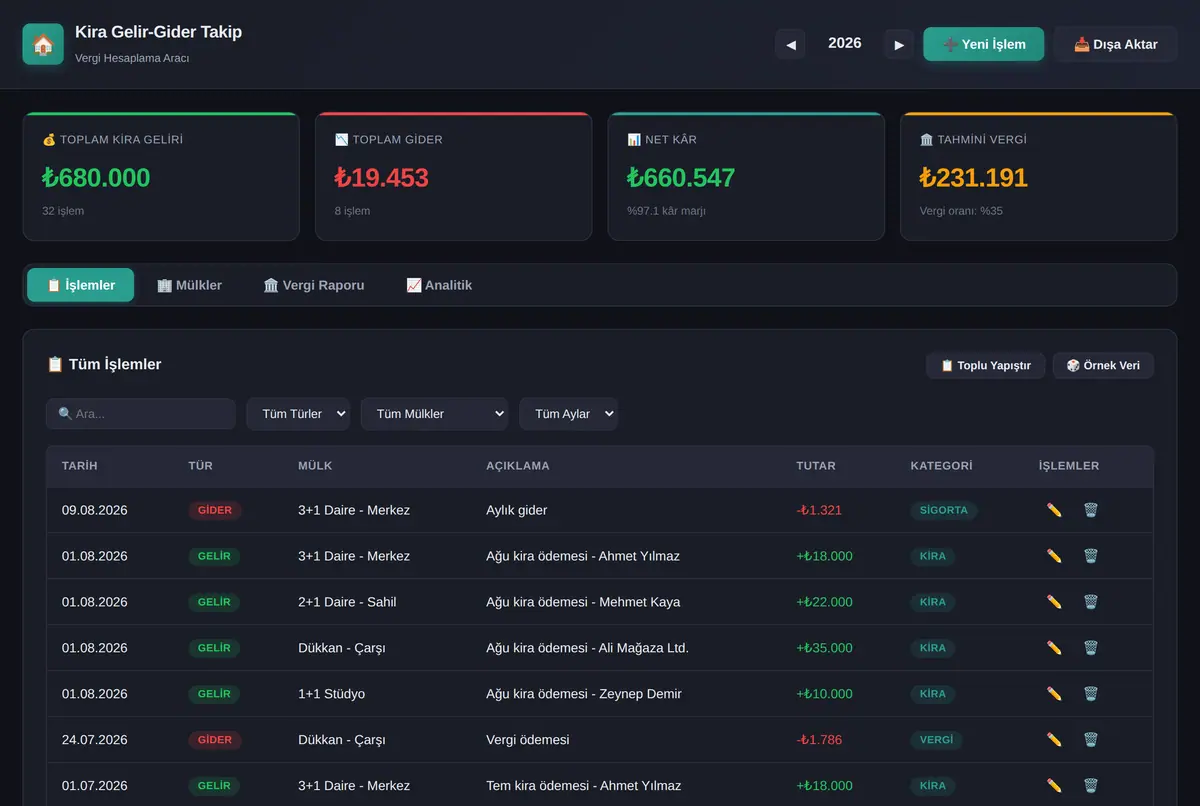
Task: Click the KATEGORİ column header
Action: point(941,466)
